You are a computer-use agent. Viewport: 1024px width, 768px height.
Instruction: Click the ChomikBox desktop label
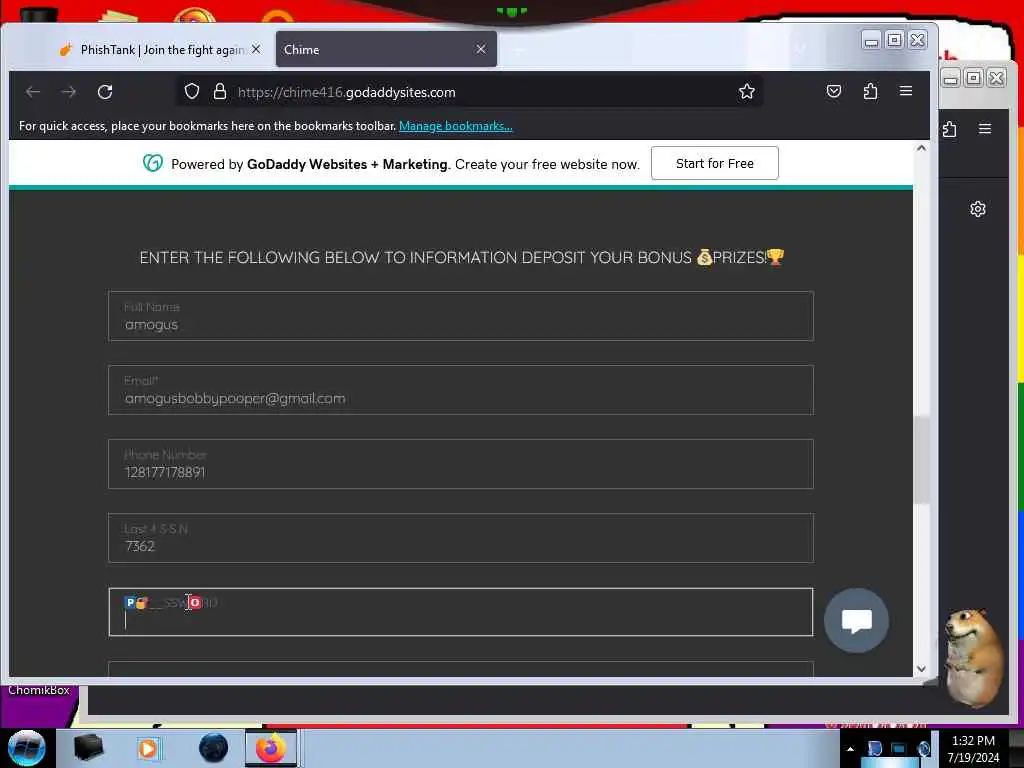point(39,690)
